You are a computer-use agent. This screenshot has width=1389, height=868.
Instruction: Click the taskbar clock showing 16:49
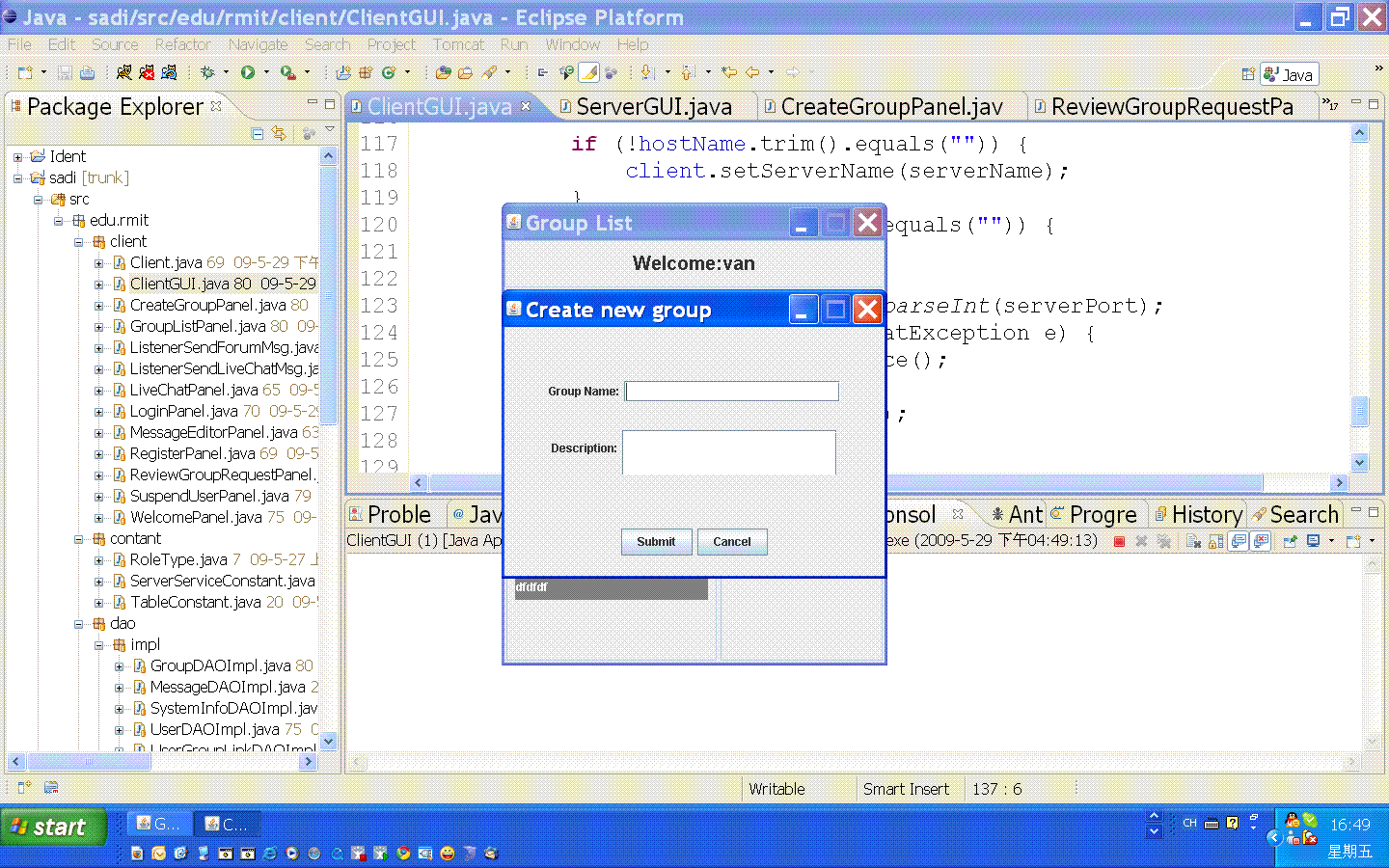[1349, 826]
